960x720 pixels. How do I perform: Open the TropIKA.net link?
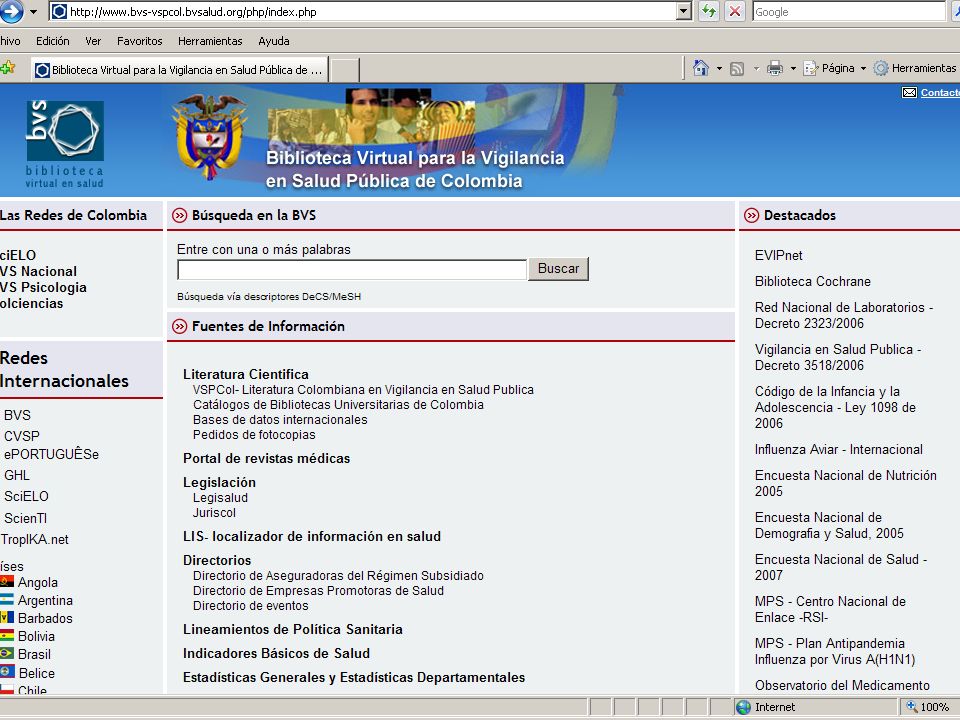point(34,539)
